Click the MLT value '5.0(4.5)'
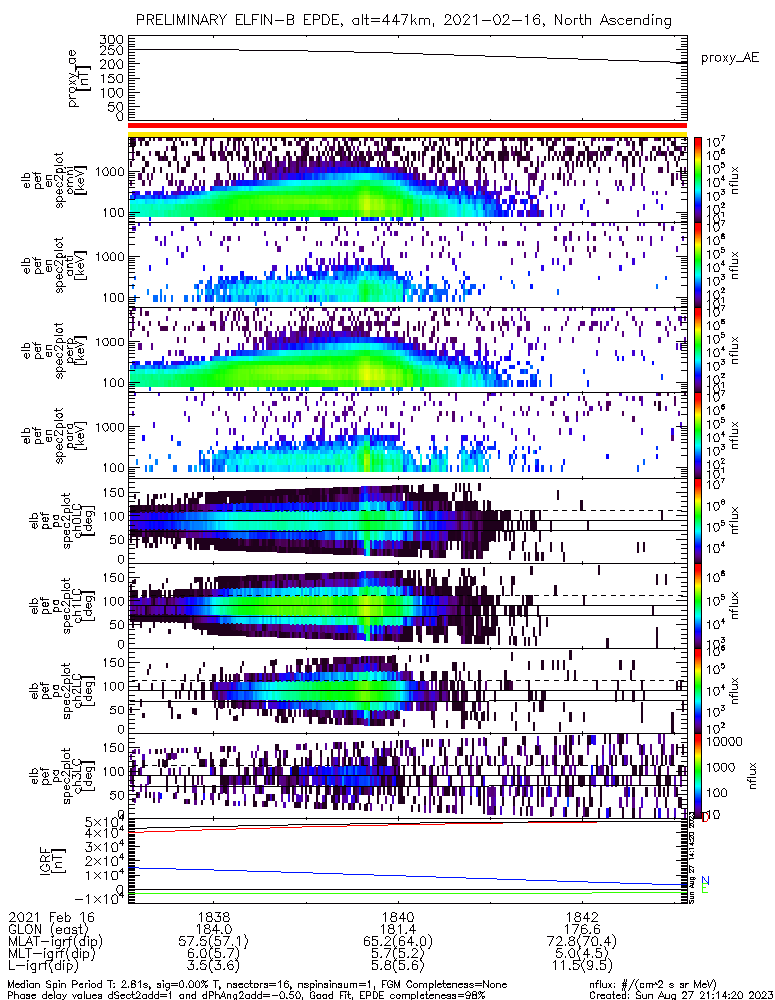The width and height of the screenshot is (775, 1000). [x=582, y=953]
